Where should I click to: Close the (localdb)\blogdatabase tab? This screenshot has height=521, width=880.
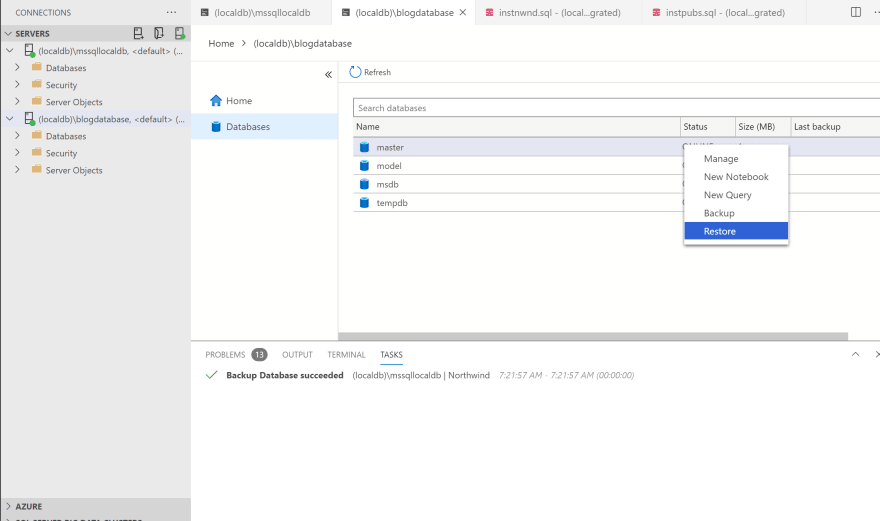463,12
